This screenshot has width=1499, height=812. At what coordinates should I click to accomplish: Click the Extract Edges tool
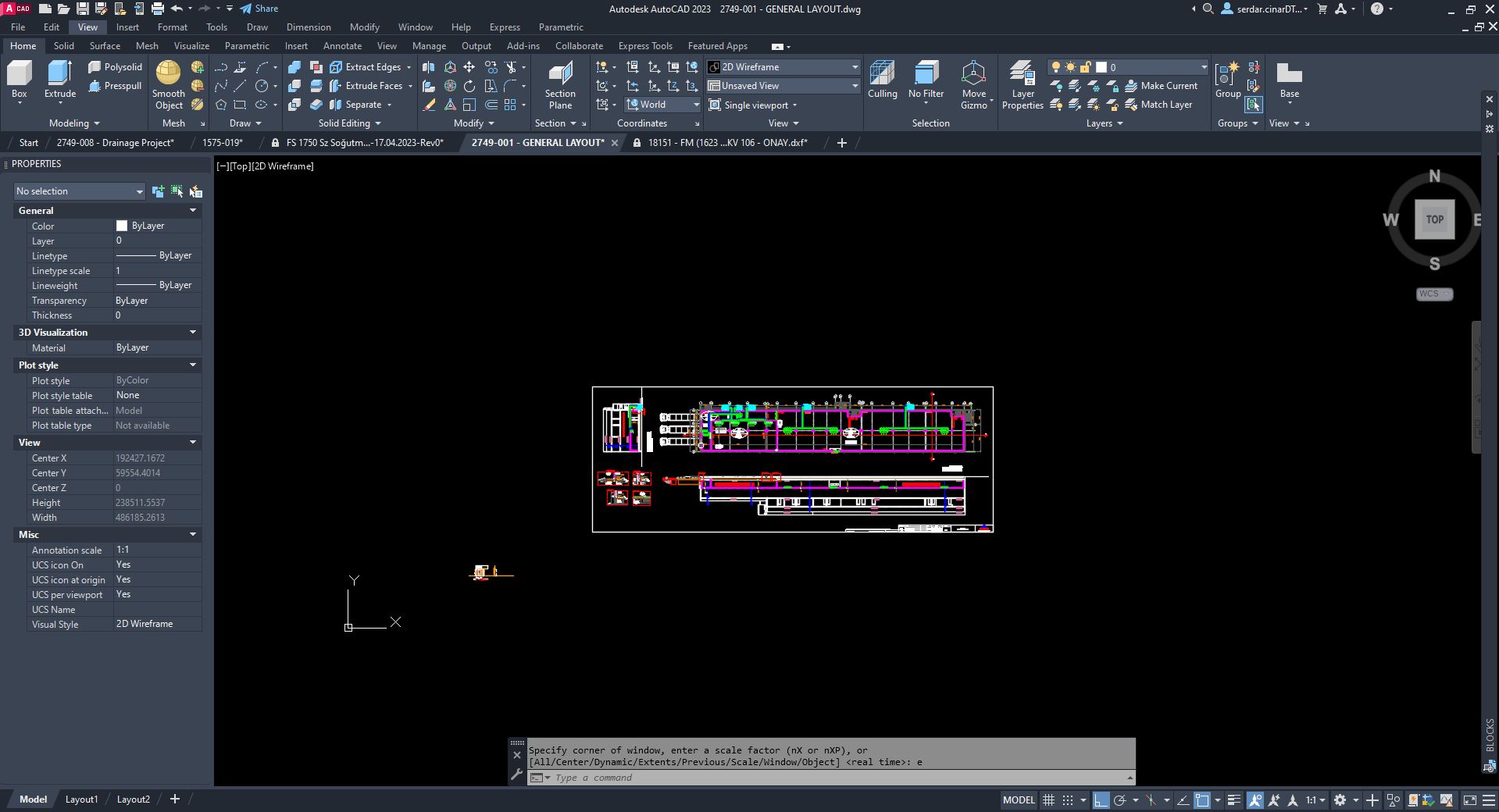pos(367,66)
